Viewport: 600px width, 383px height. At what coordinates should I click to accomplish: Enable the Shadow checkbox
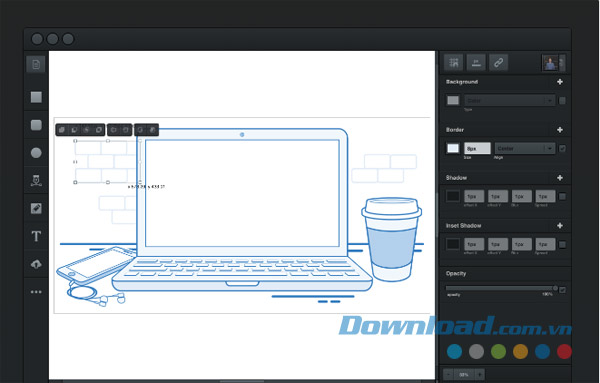pos(562,196)
